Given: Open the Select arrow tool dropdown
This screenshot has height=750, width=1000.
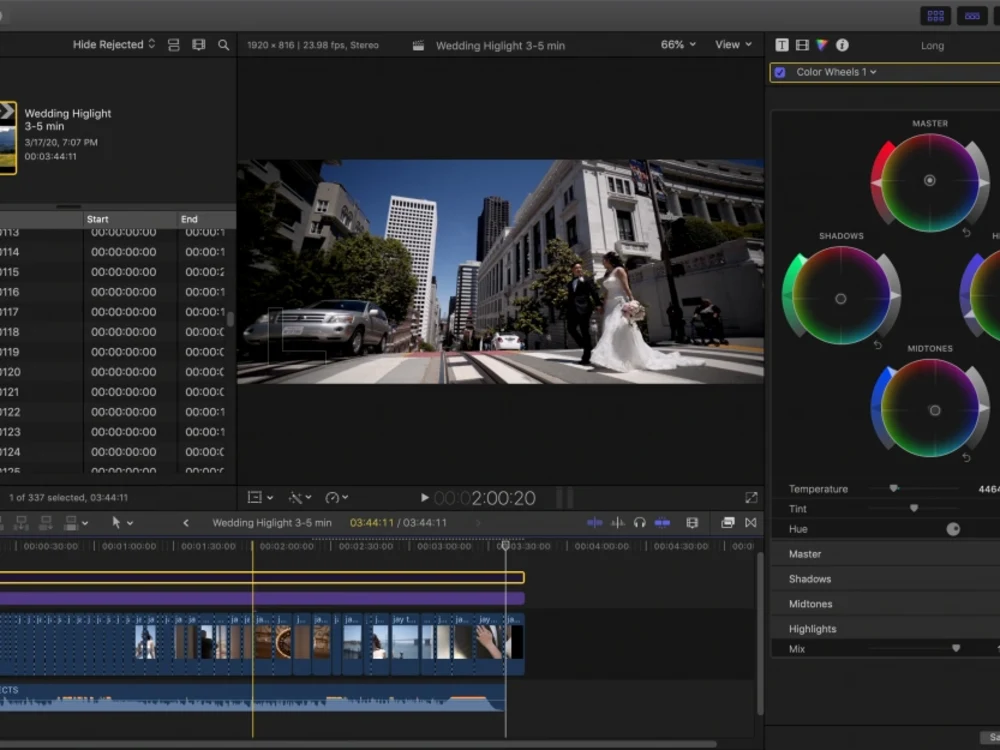Looking at the screenshot, I should coord(122,523).
